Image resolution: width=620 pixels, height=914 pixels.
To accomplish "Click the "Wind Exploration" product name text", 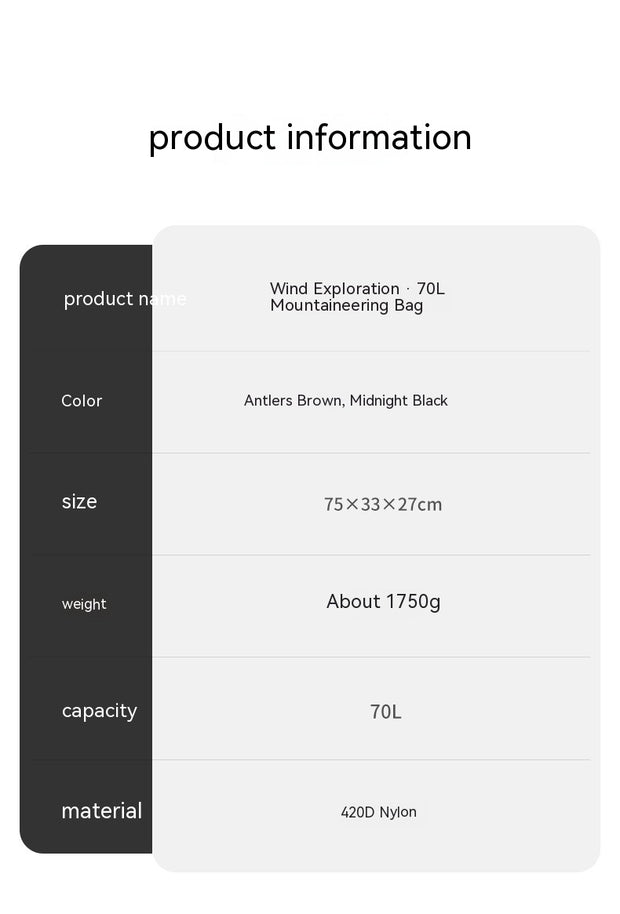I will click(334, 289).
